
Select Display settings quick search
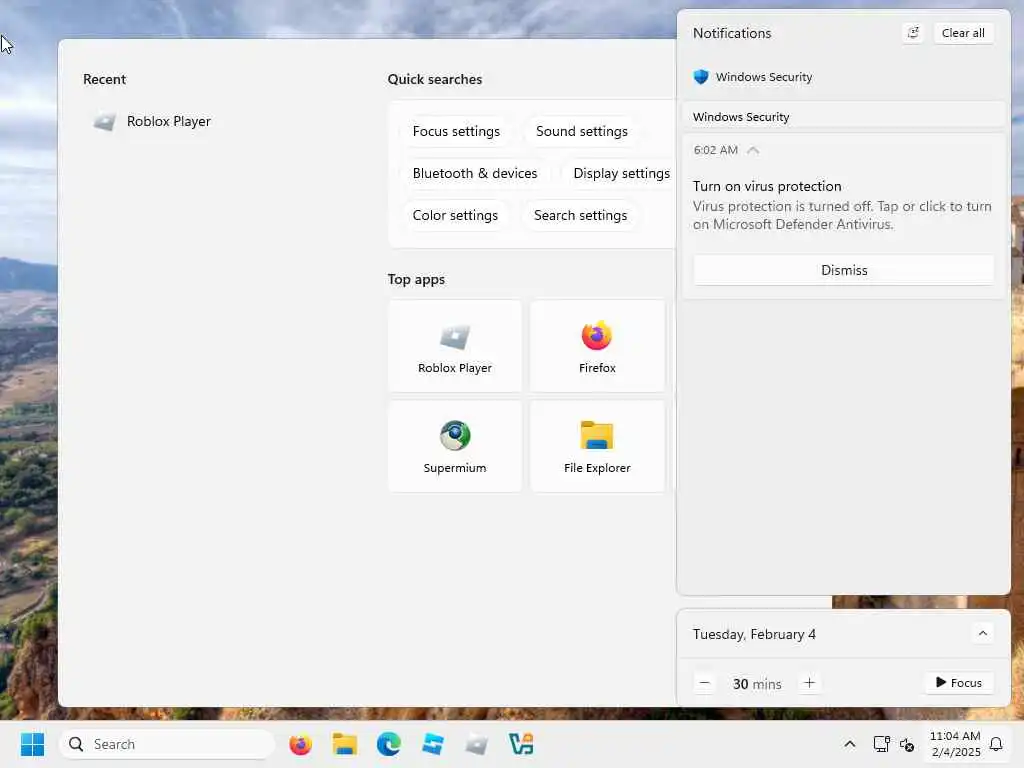(621, 173)
